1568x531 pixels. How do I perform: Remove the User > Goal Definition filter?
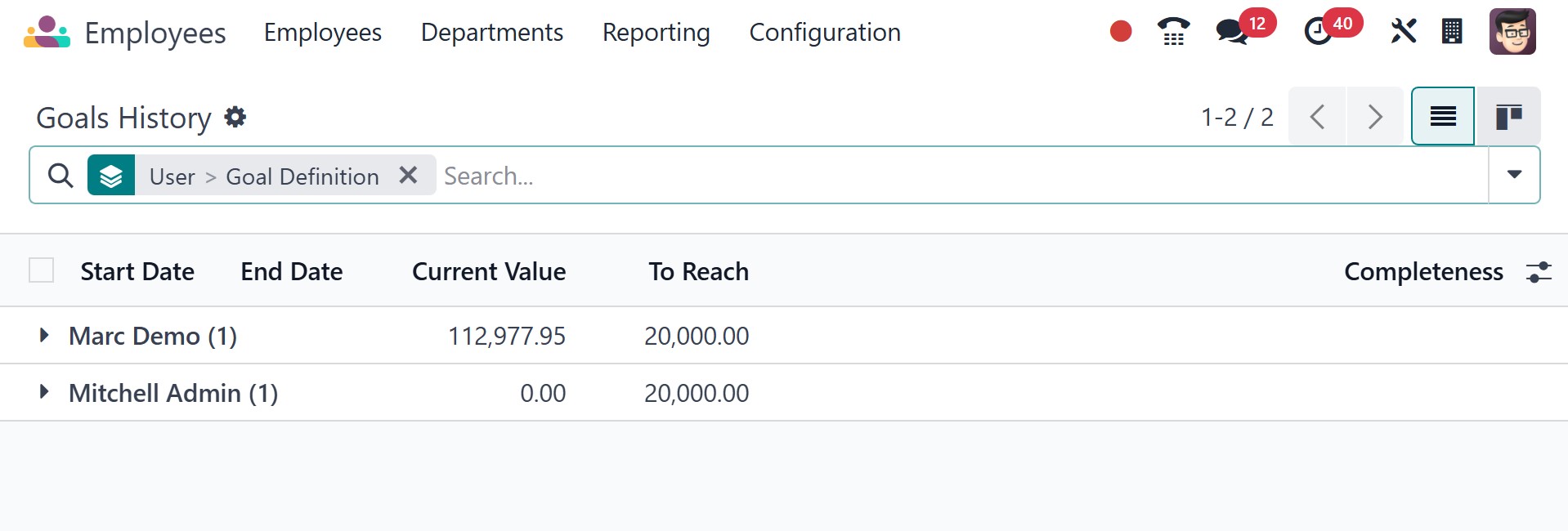coord(408,175)
